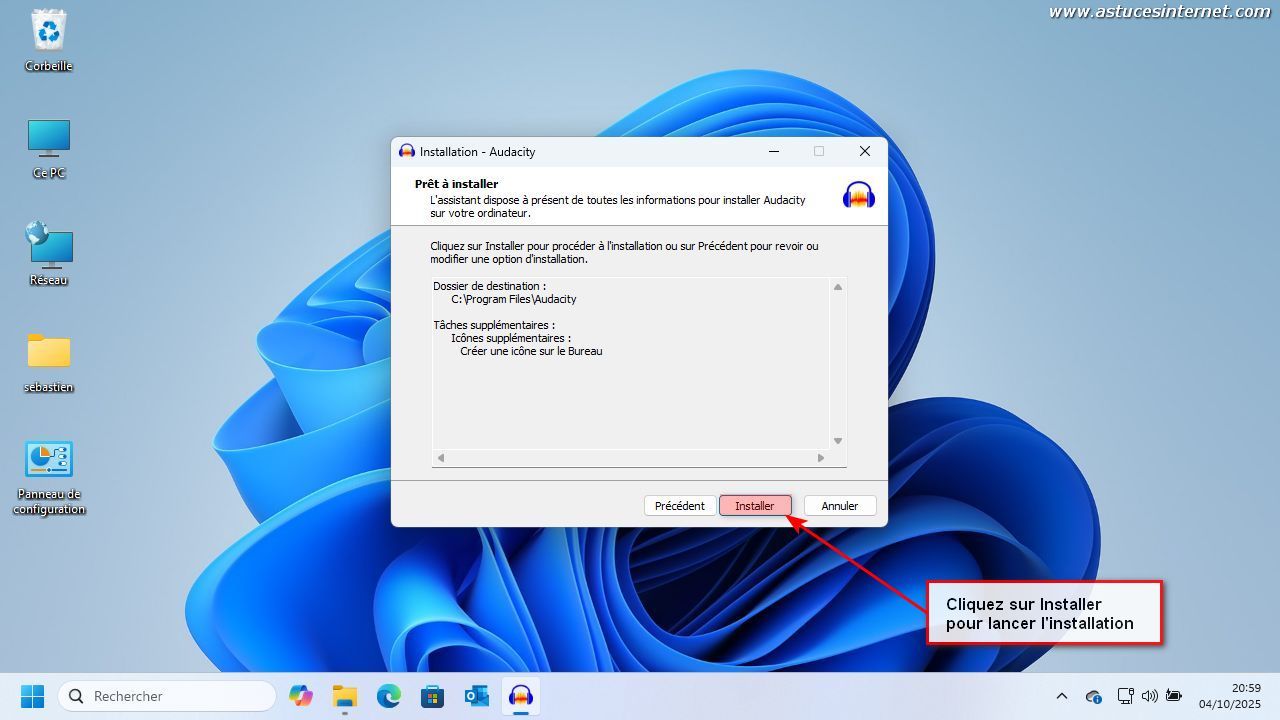Open Microsoft Edge from the taskbar

[x=388, y=696]
